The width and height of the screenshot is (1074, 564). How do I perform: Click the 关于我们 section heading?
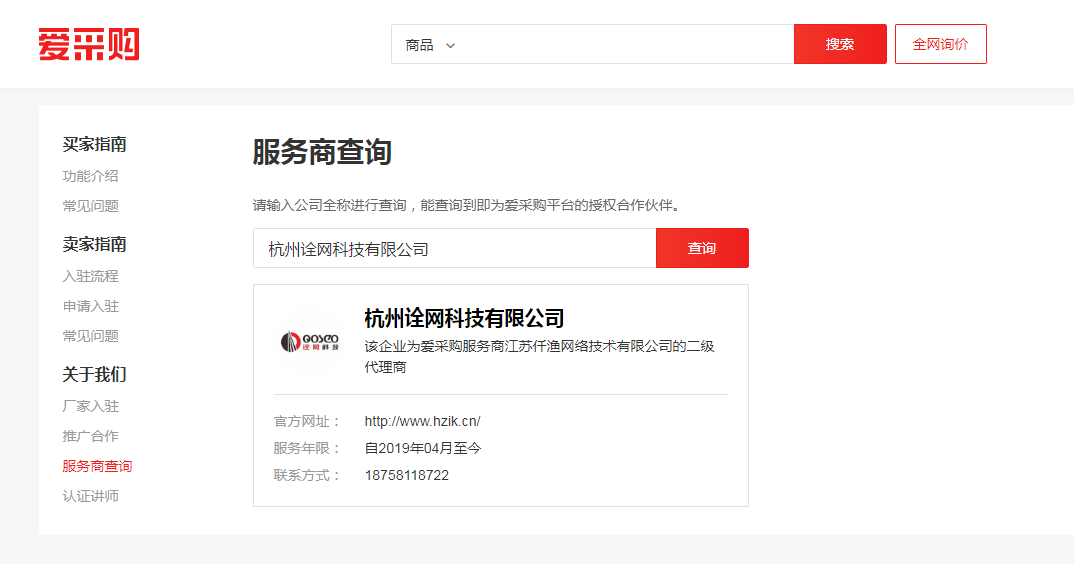pos(95,375)
